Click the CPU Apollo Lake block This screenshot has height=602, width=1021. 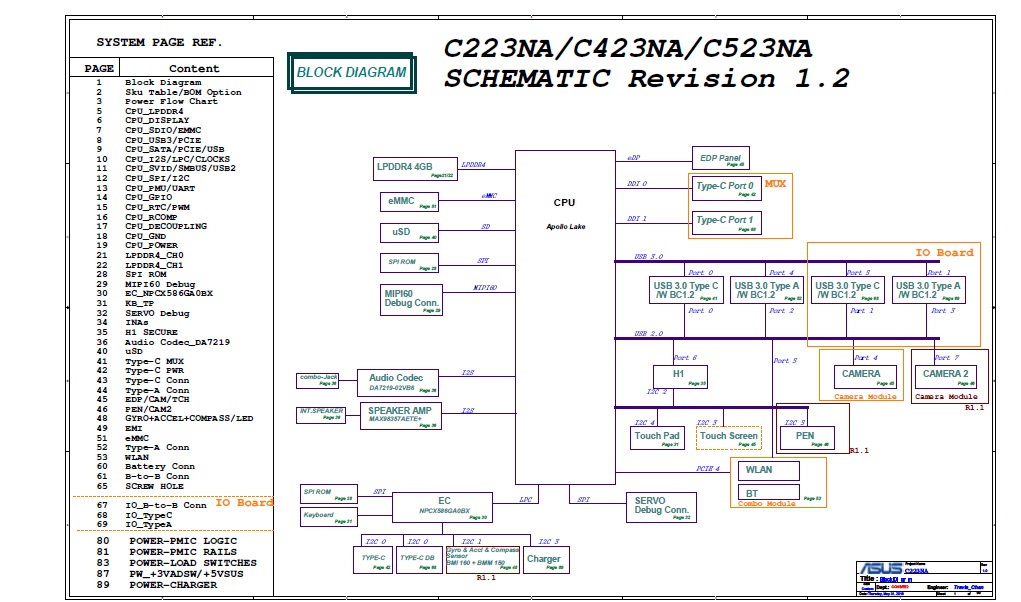(x=565, y=318)
